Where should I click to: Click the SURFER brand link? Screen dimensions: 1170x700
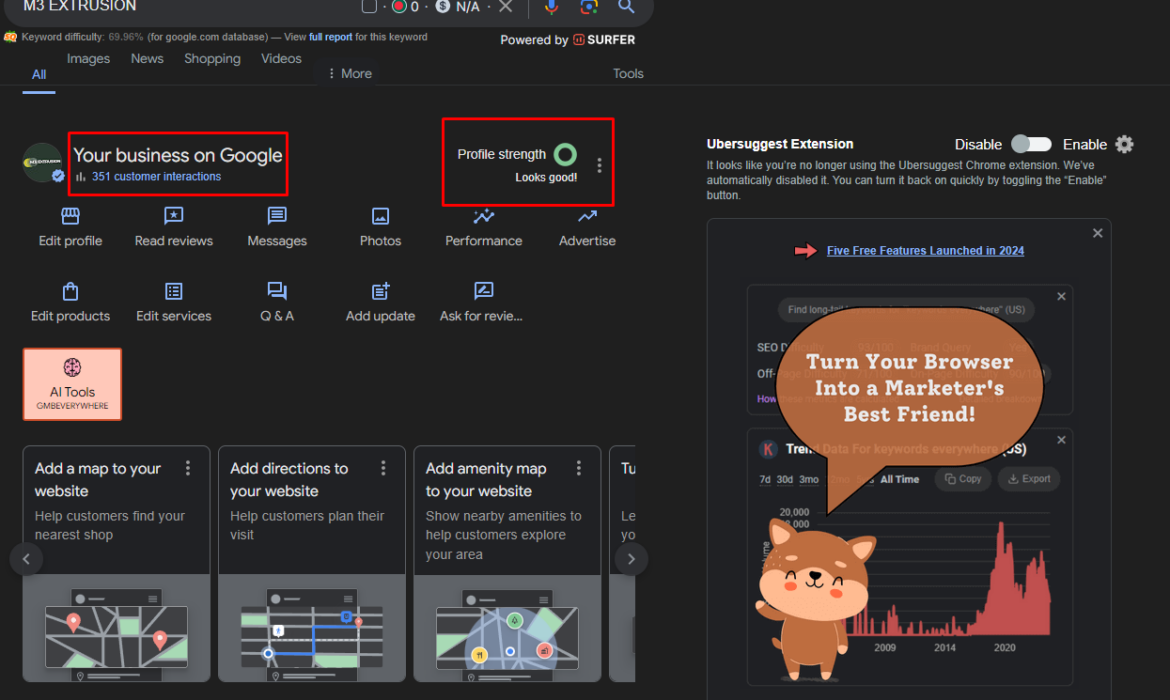click(604, 40)
